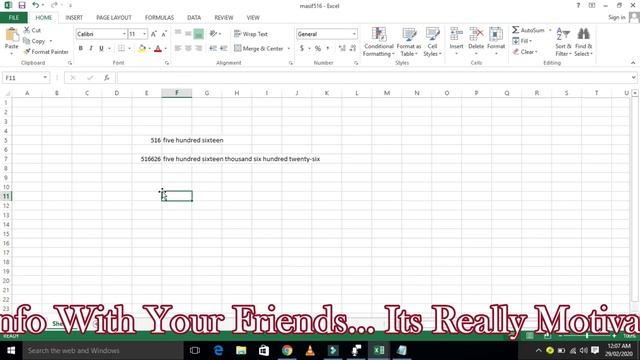Open the font size dropdown
This screenshot has height=360, width=640.
click(x=144, y=34)
